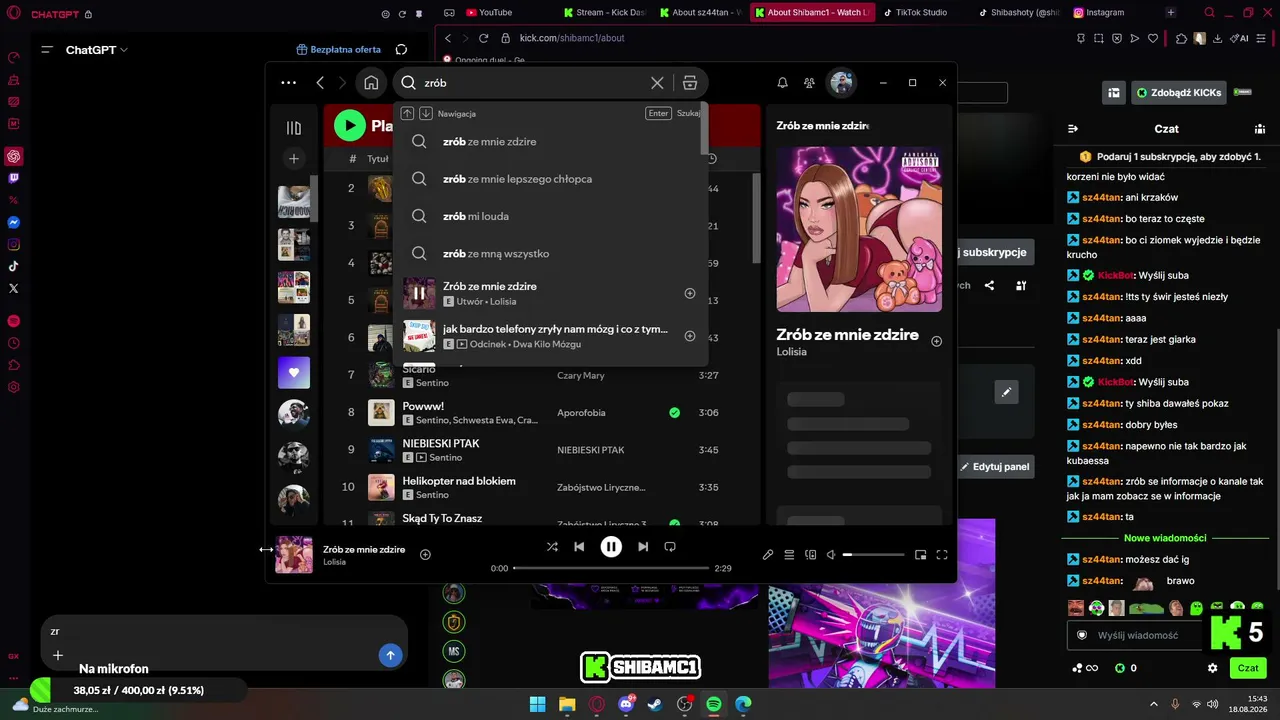1280x720 pixels.
Task: Play the playlist with green play button
Action: click(350, 125)
